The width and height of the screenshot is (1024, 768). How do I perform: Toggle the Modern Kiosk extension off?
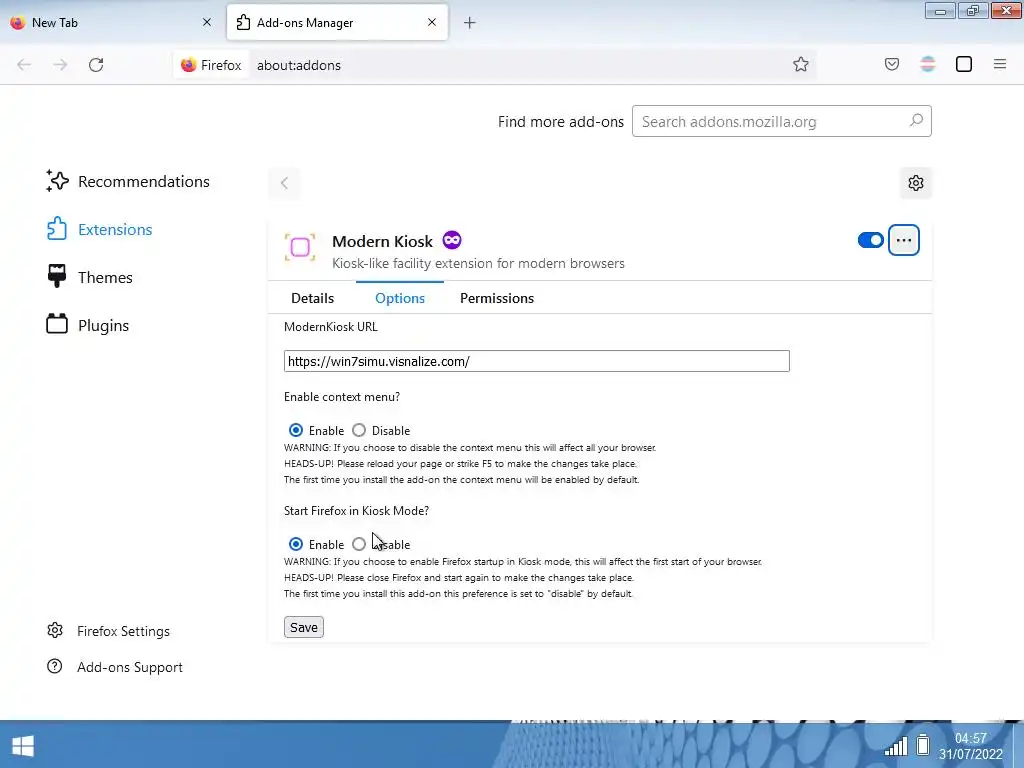(871, 240)
